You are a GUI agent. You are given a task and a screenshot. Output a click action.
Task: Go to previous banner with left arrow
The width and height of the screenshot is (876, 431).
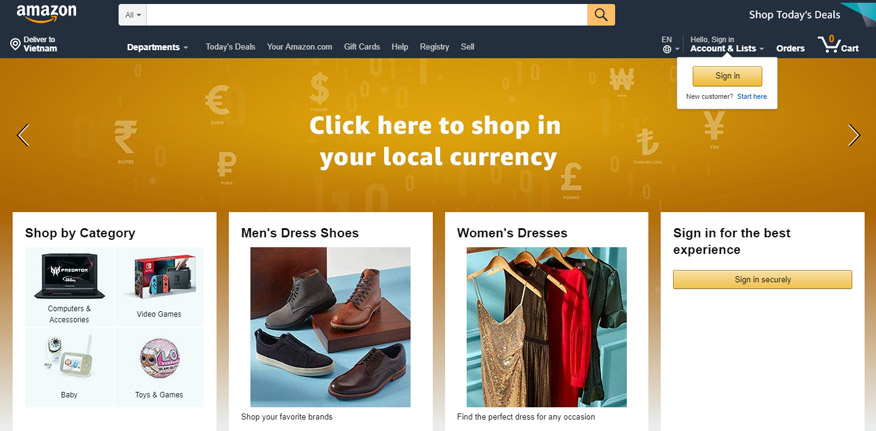pyautogui.click(x=23, y=135)
